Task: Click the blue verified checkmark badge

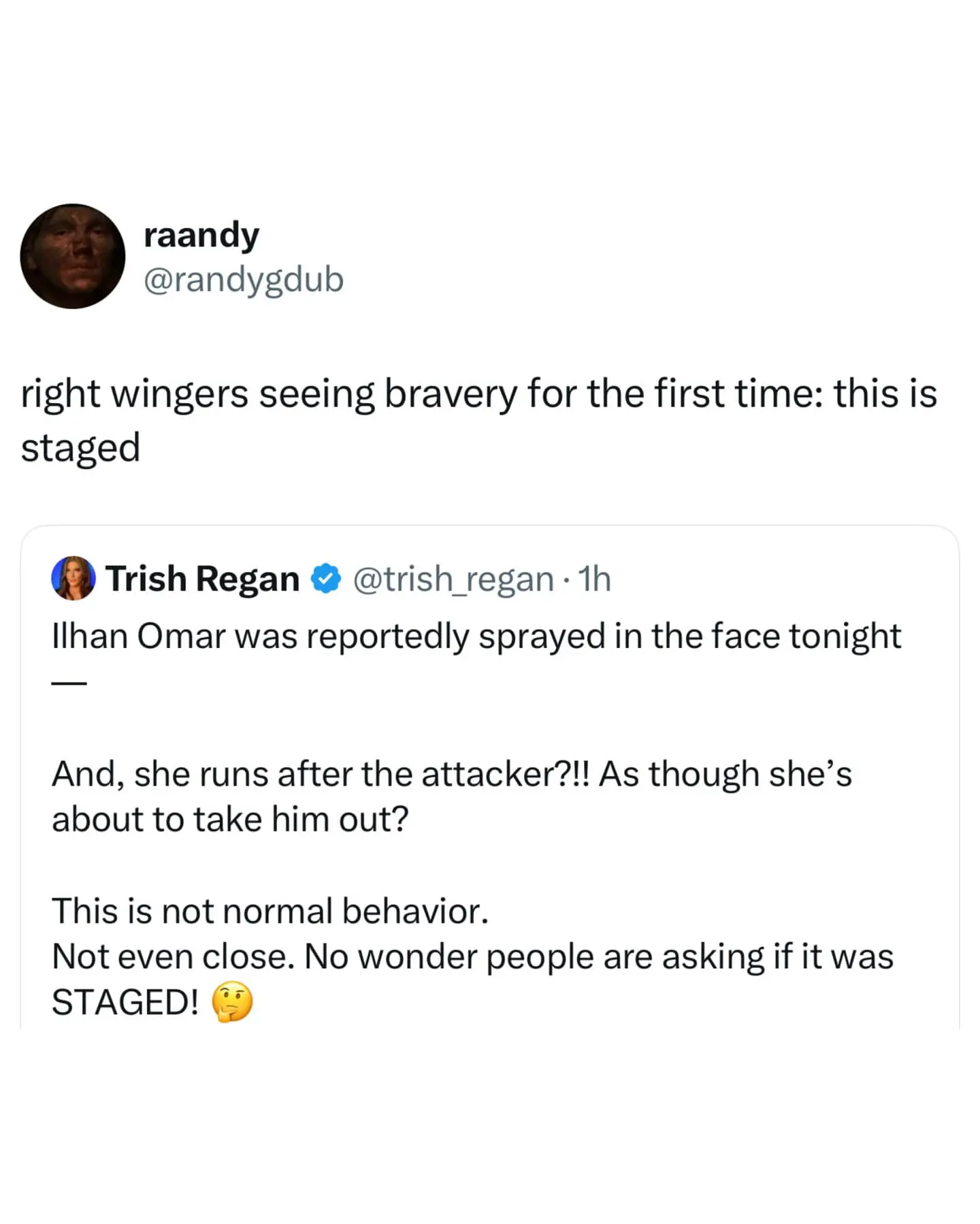Action: click(x=326, y=579)
